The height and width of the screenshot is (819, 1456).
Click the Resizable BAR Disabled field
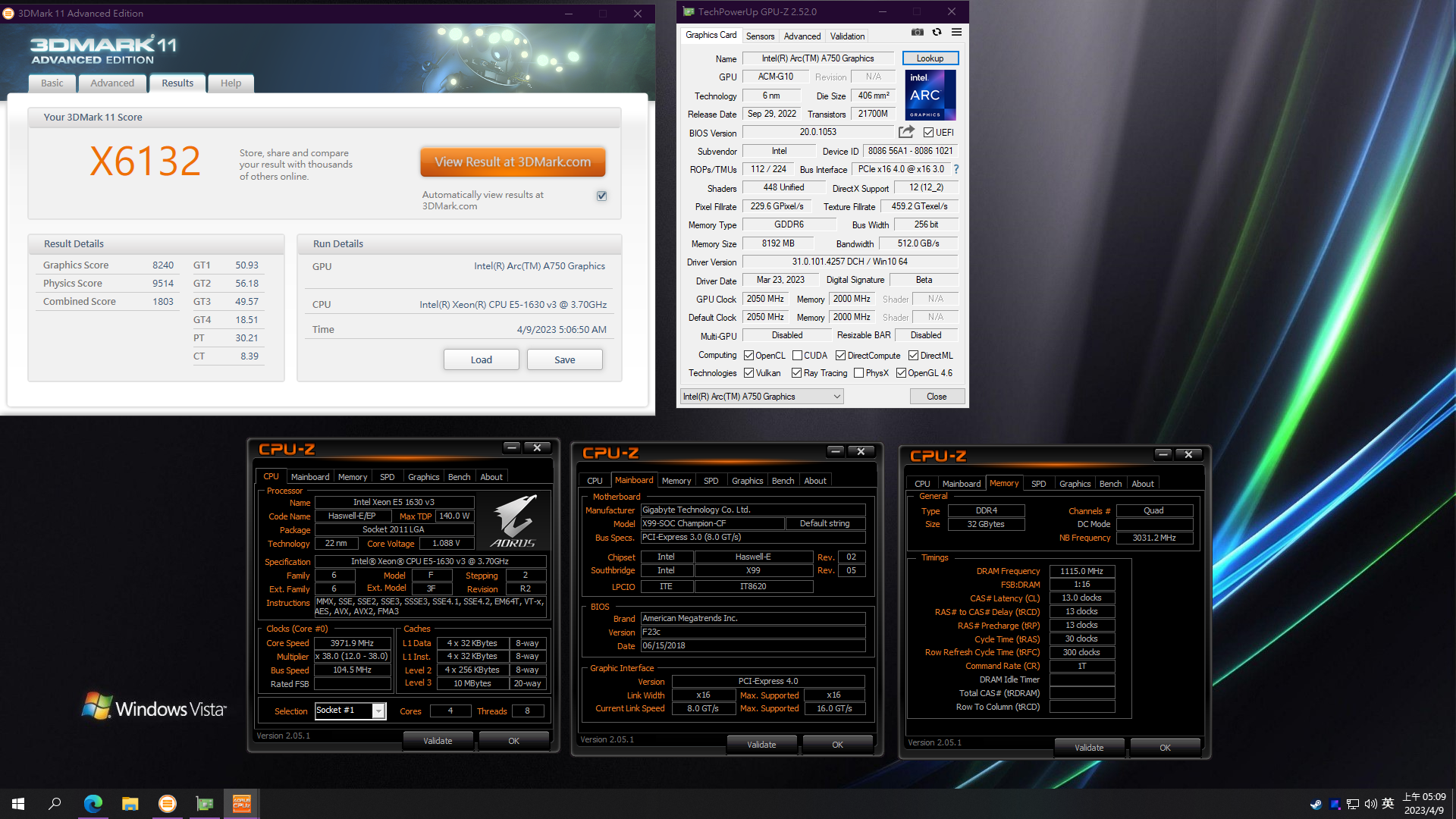926,334
